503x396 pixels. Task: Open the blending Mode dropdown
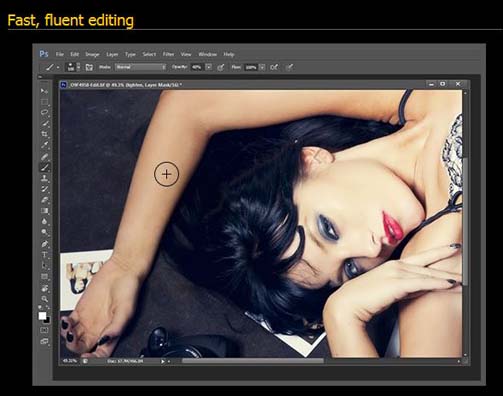tap(141, 67)
